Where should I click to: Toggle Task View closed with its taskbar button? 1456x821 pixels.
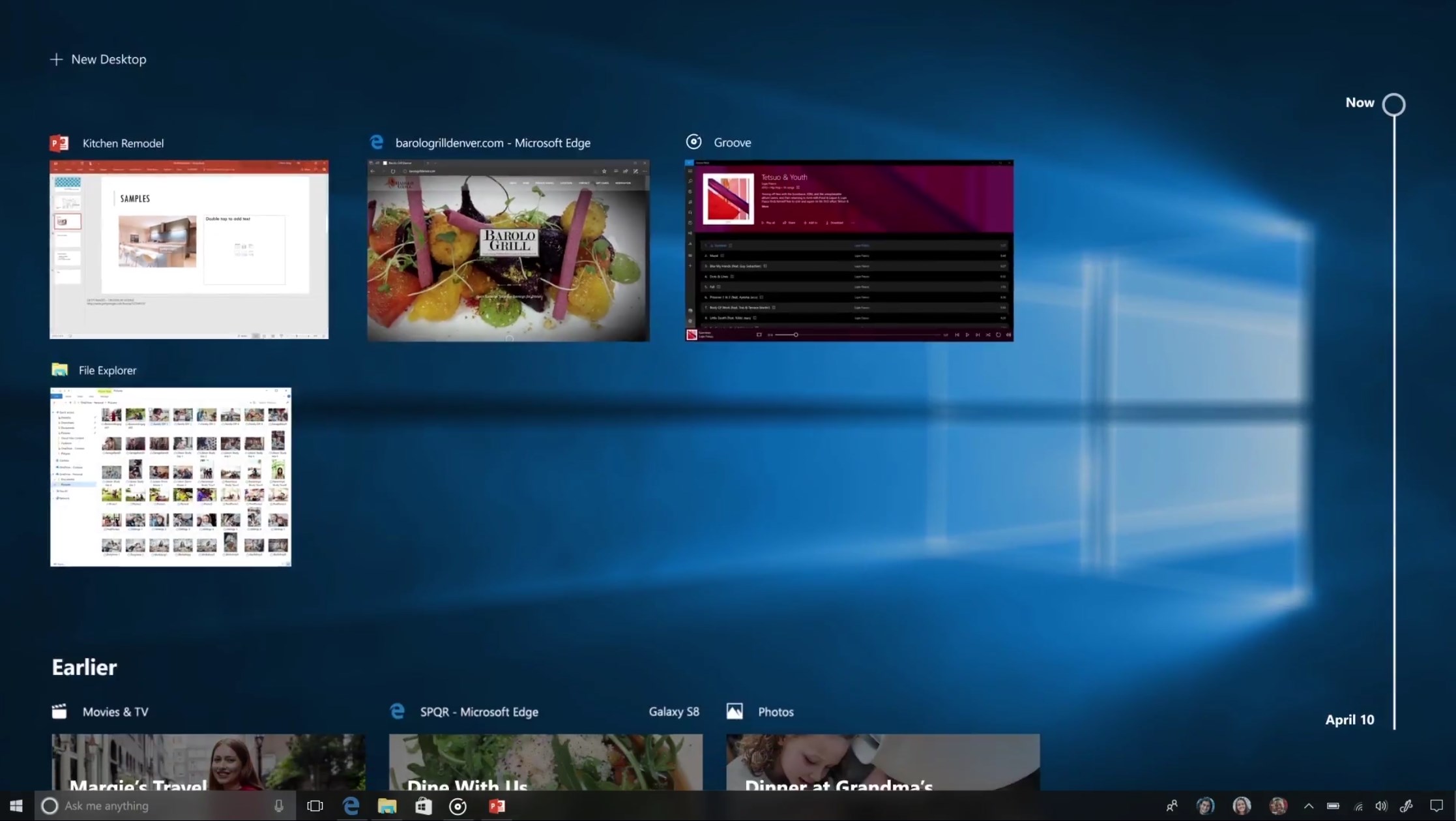pos(315,806)
